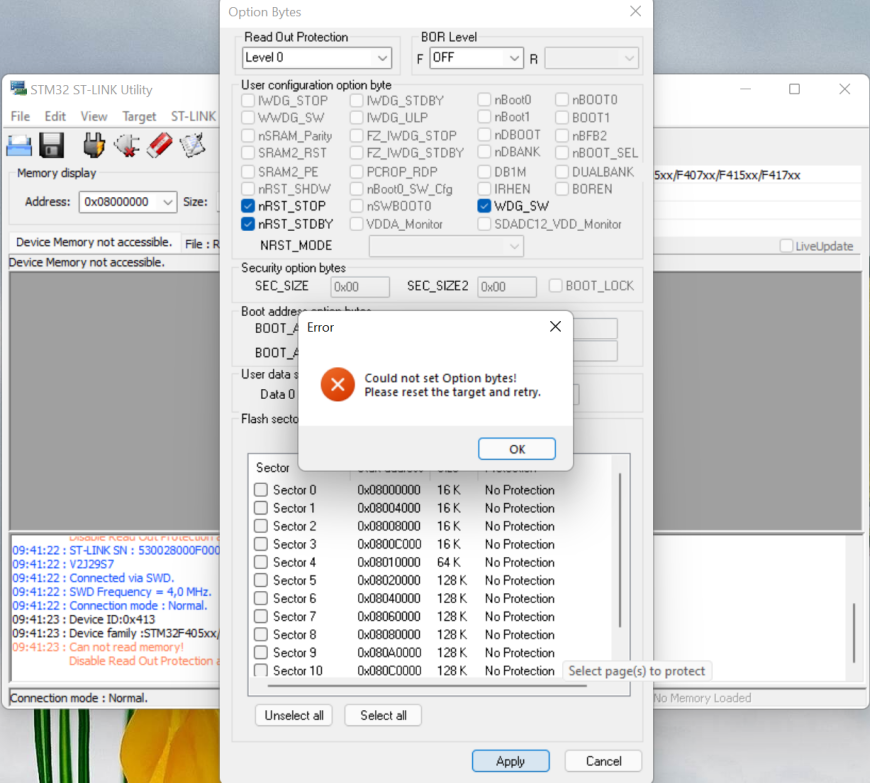Click the 'Could not set Option bytes!' message
Viewport: 870px width, 783px height.
tap(441, 378)
